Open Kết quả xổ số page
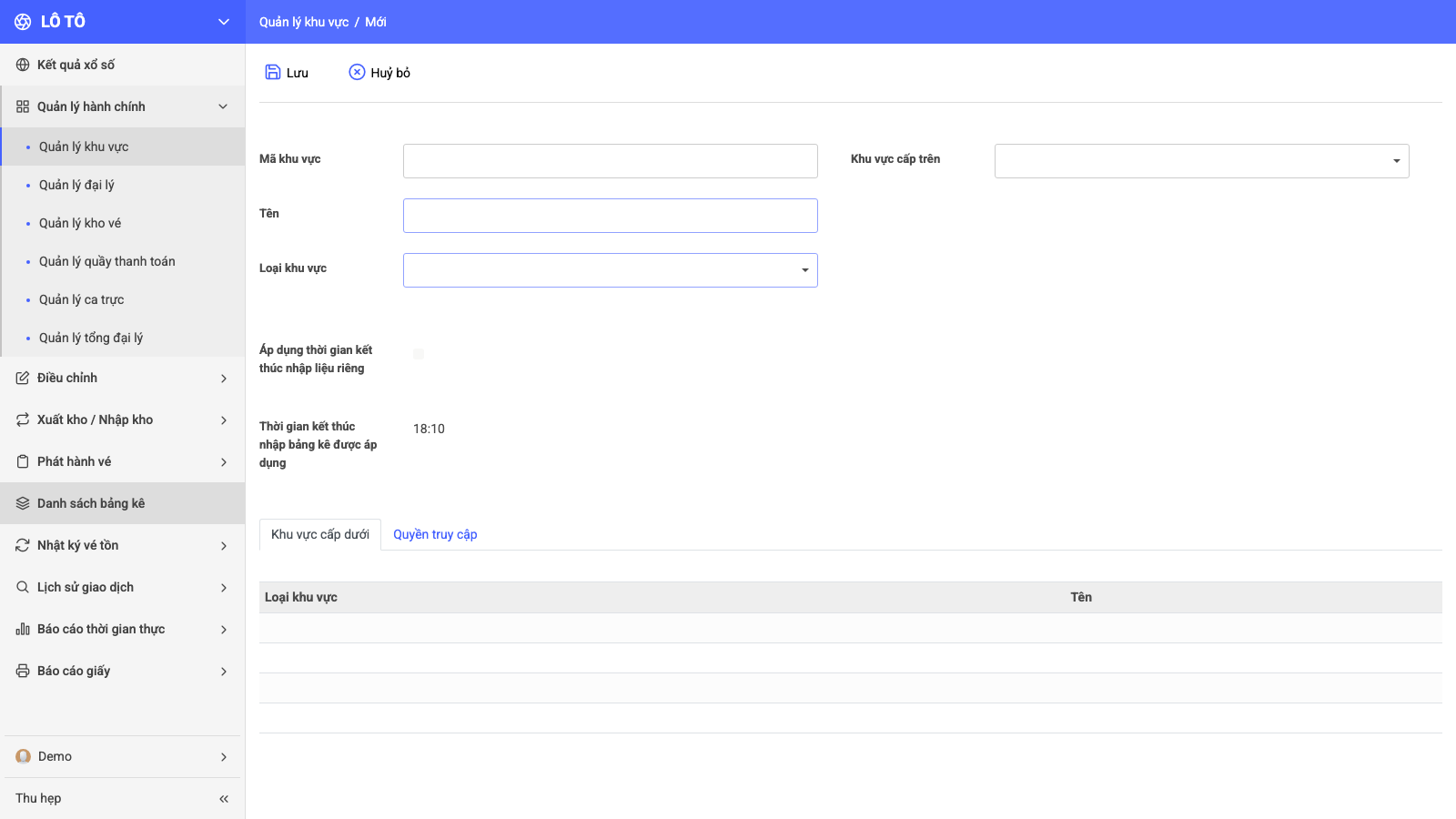 coord(123,65)
